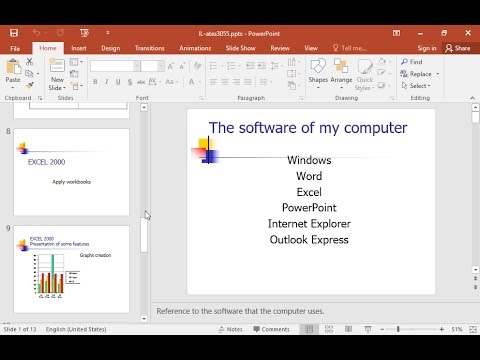Switch to the Insert tab
The image size is (480, 360).
[x=79, y=48]
